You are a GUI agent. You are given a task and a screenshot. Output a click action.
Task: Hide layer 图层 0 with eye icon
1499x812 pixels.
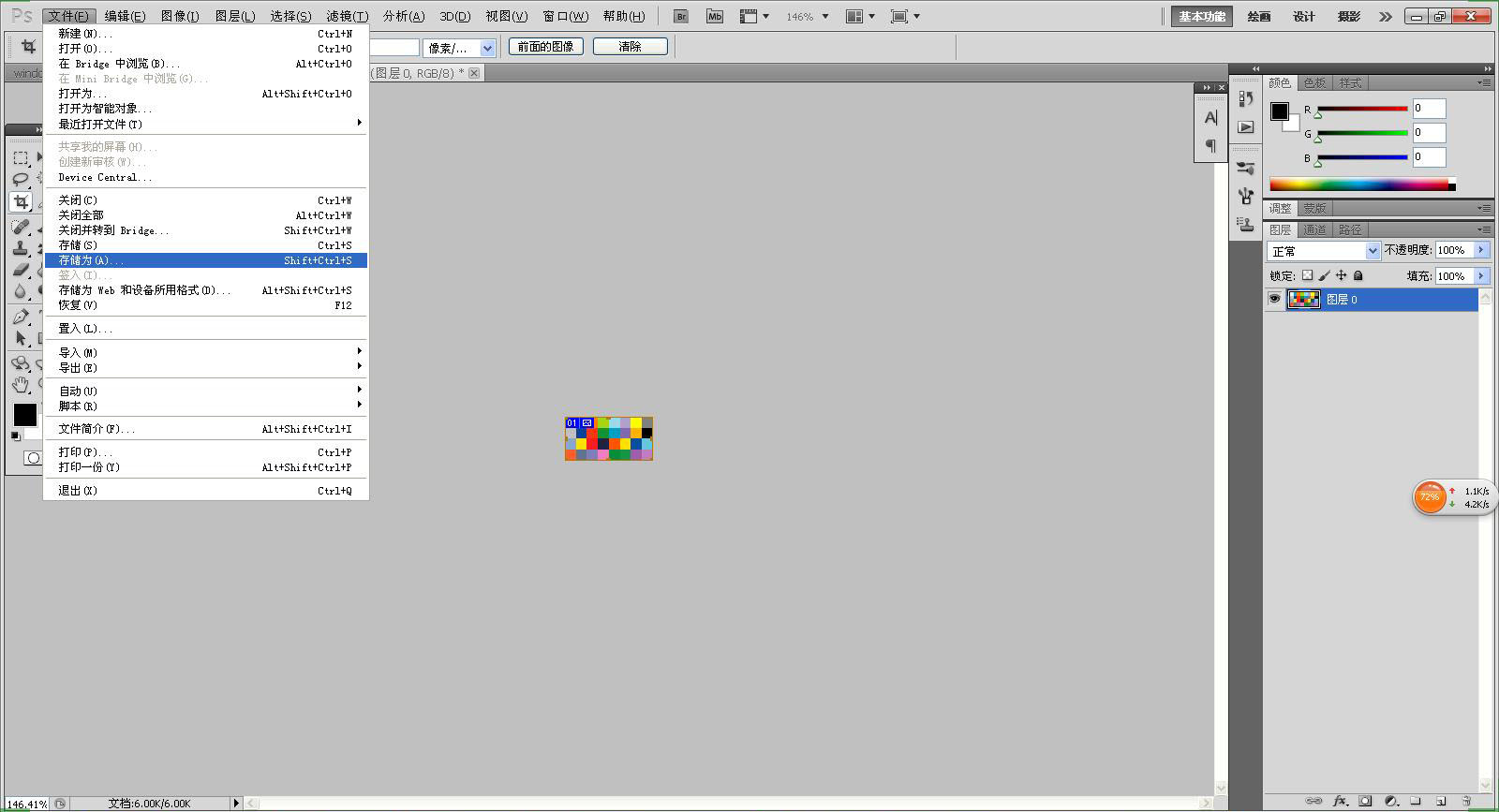pos(1274,299)
